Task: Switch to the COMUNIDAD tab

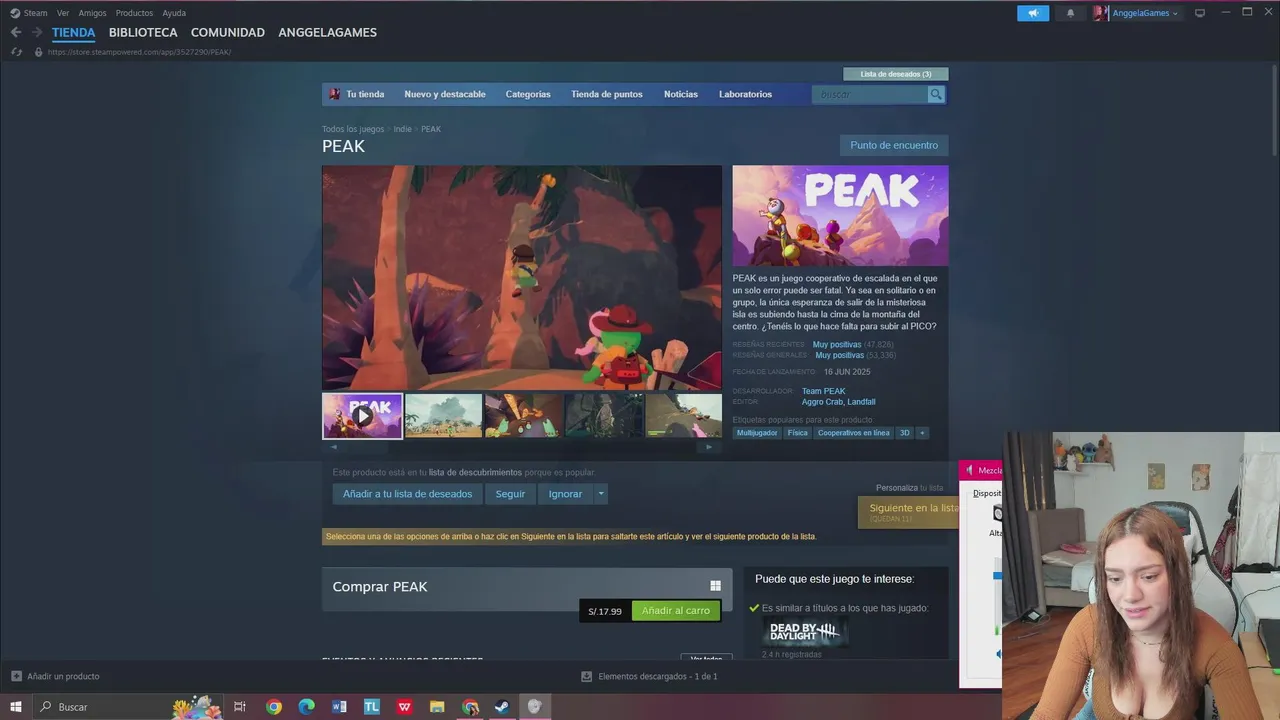Action: pyautogui.click(x=228, y=32)
